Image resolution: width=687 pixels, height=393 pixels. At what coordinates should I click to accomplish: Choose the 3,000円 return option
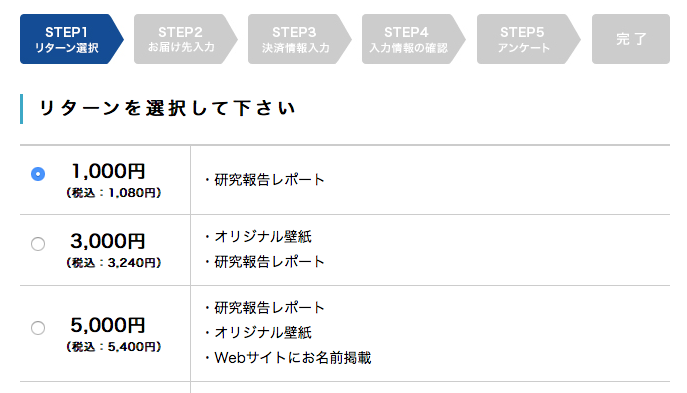click(38, 244)
